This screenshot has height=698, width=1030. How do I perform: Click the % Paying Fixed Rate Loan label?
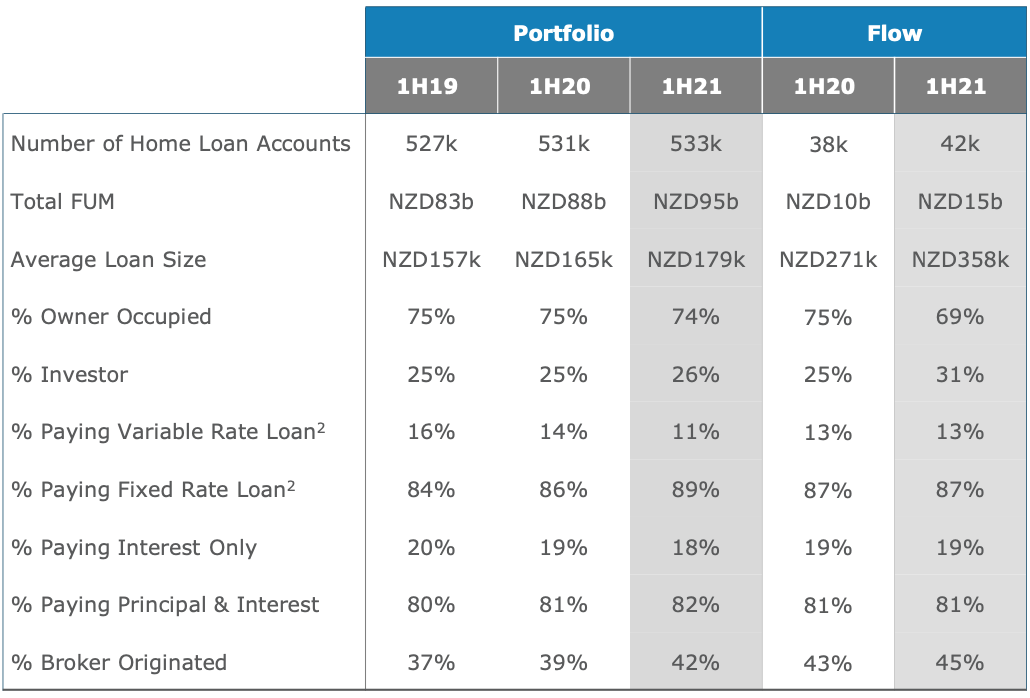153,490
